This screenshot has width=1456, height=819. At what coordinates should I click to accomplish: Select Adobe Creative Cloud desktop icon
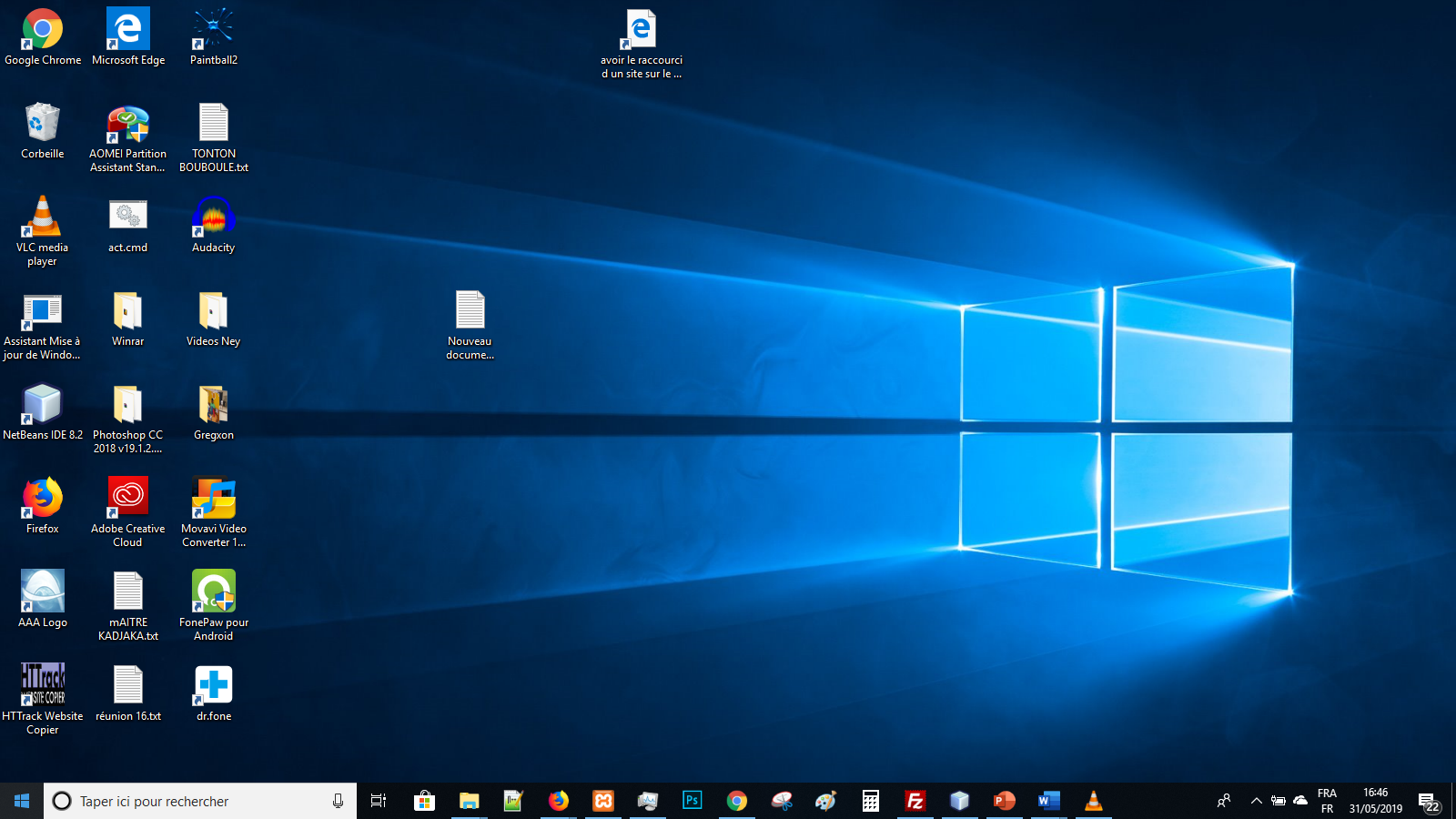128,512
